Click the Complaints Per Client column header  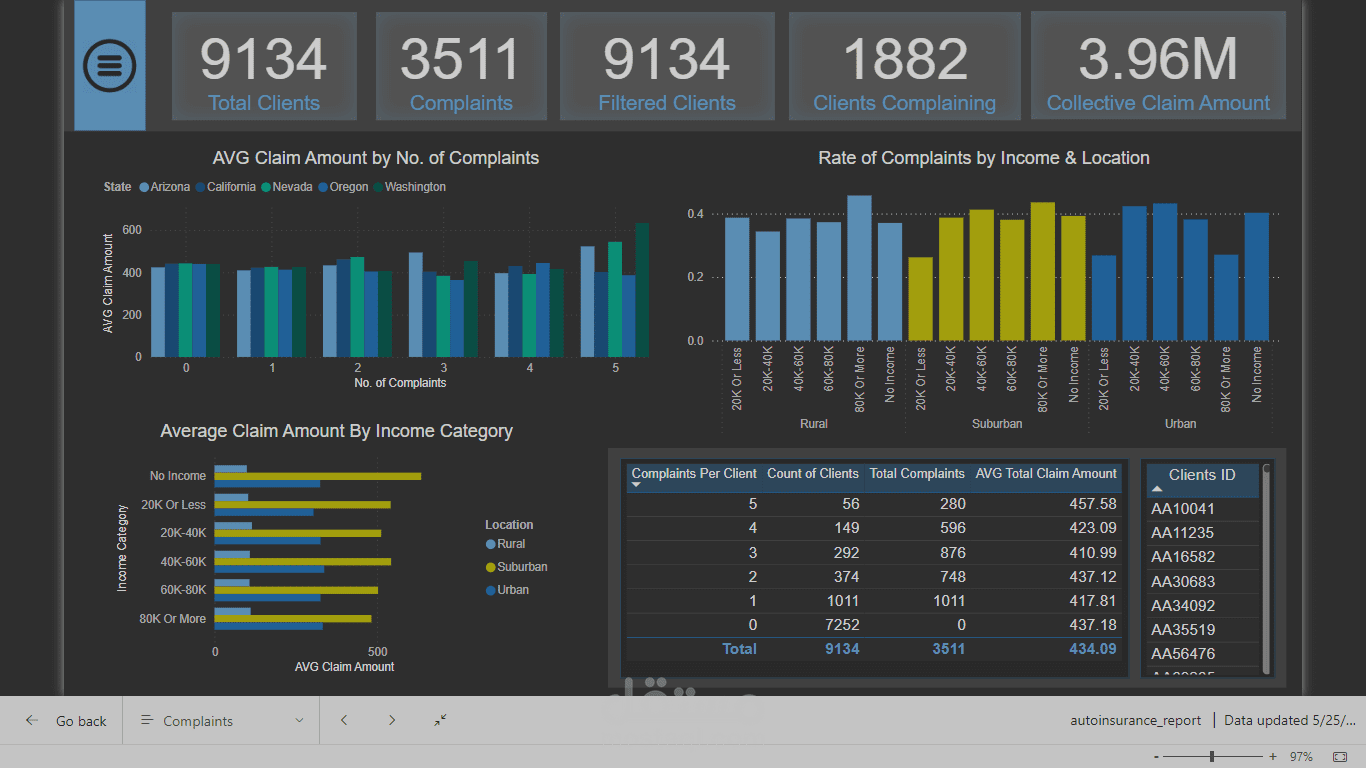point(694,474)
